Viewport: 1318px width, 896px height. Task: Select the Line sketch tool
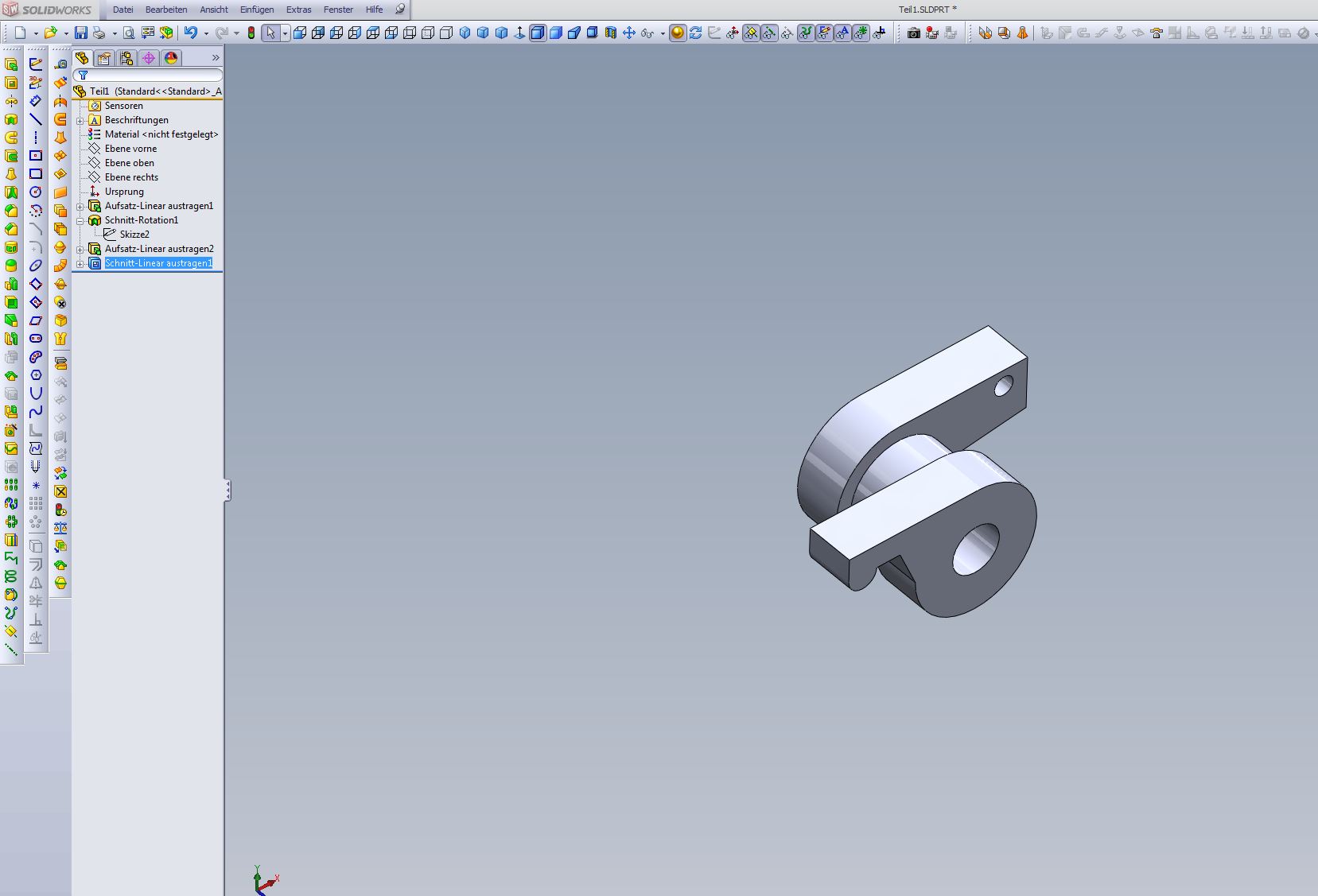tap(36, 119)
